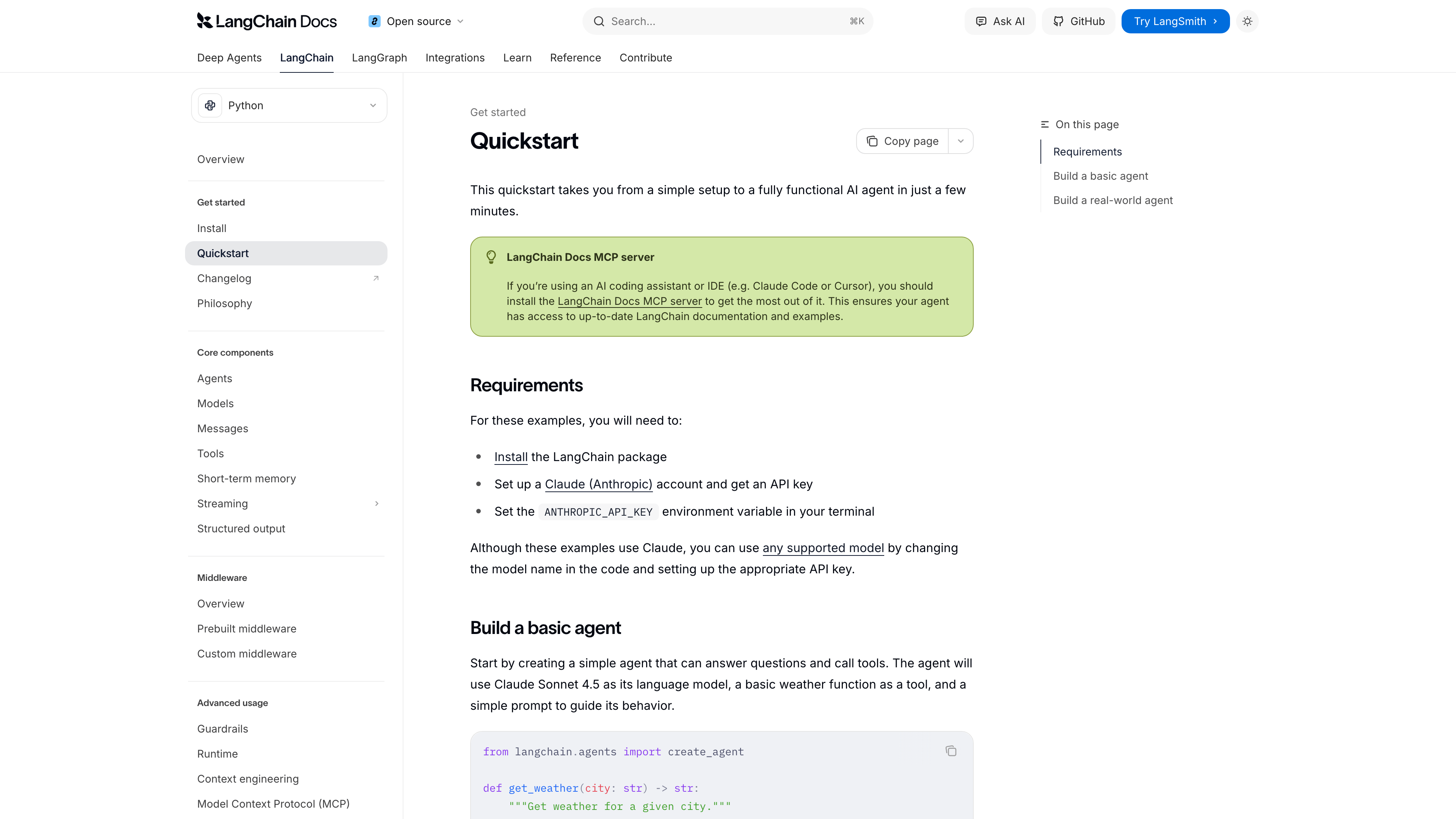Image resolution: width=1456 pixels, height=819 pixels.
Task: Open the Reference section in top navigation
Action: tap(576, 58)
